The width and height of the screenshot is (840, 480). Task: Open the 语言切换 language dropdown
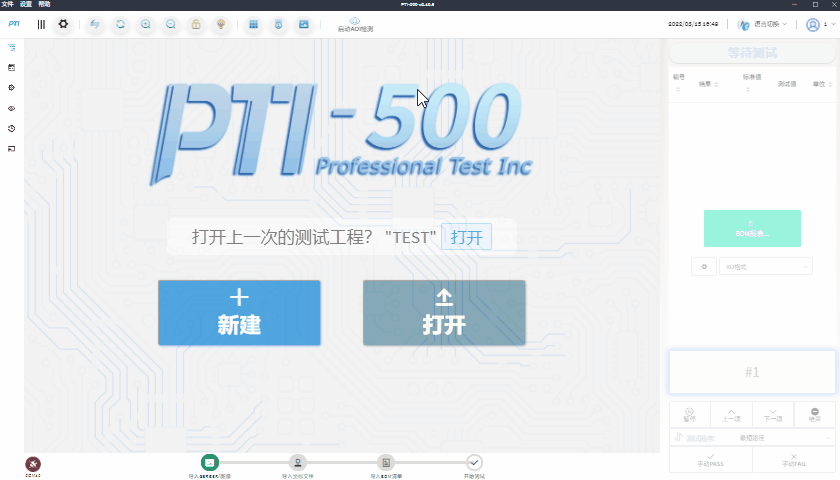[762, 24]
